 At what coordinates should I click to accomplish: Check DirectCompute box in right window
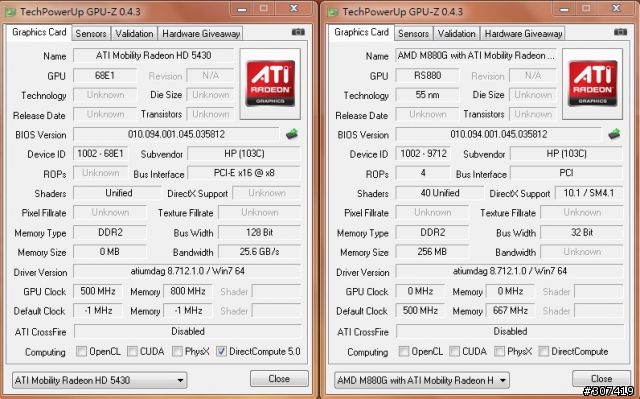tap(544, 351)
